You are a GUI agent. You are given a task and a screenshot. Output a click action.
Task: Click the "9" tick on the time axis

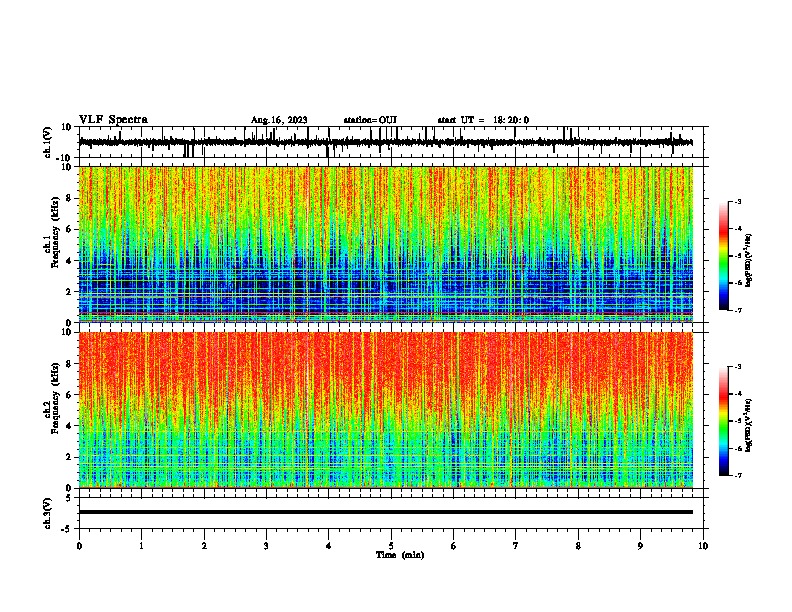coord(640,546)
